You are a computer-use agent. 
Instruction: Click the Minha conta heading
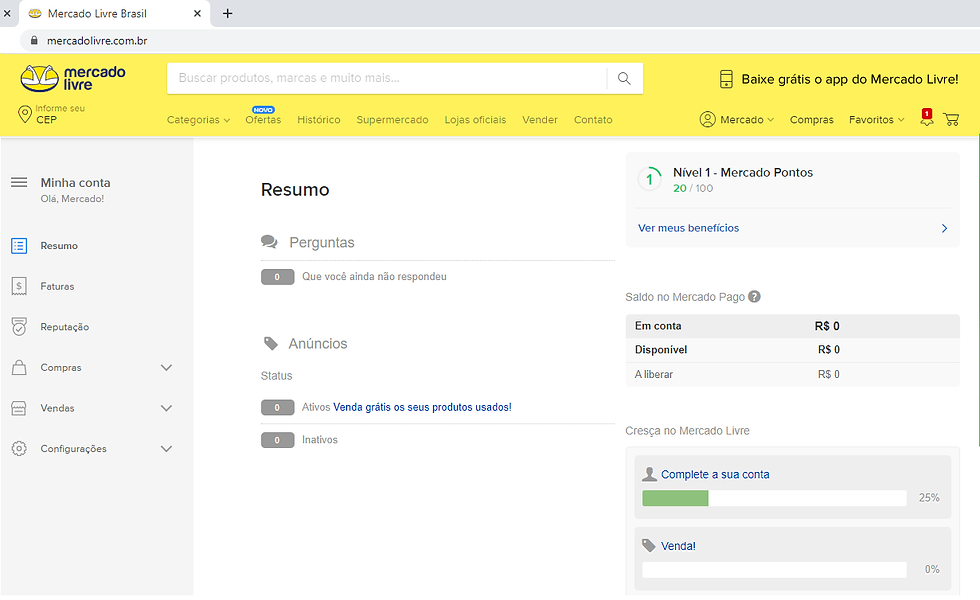pyautogui.click(x=76, y=182)
